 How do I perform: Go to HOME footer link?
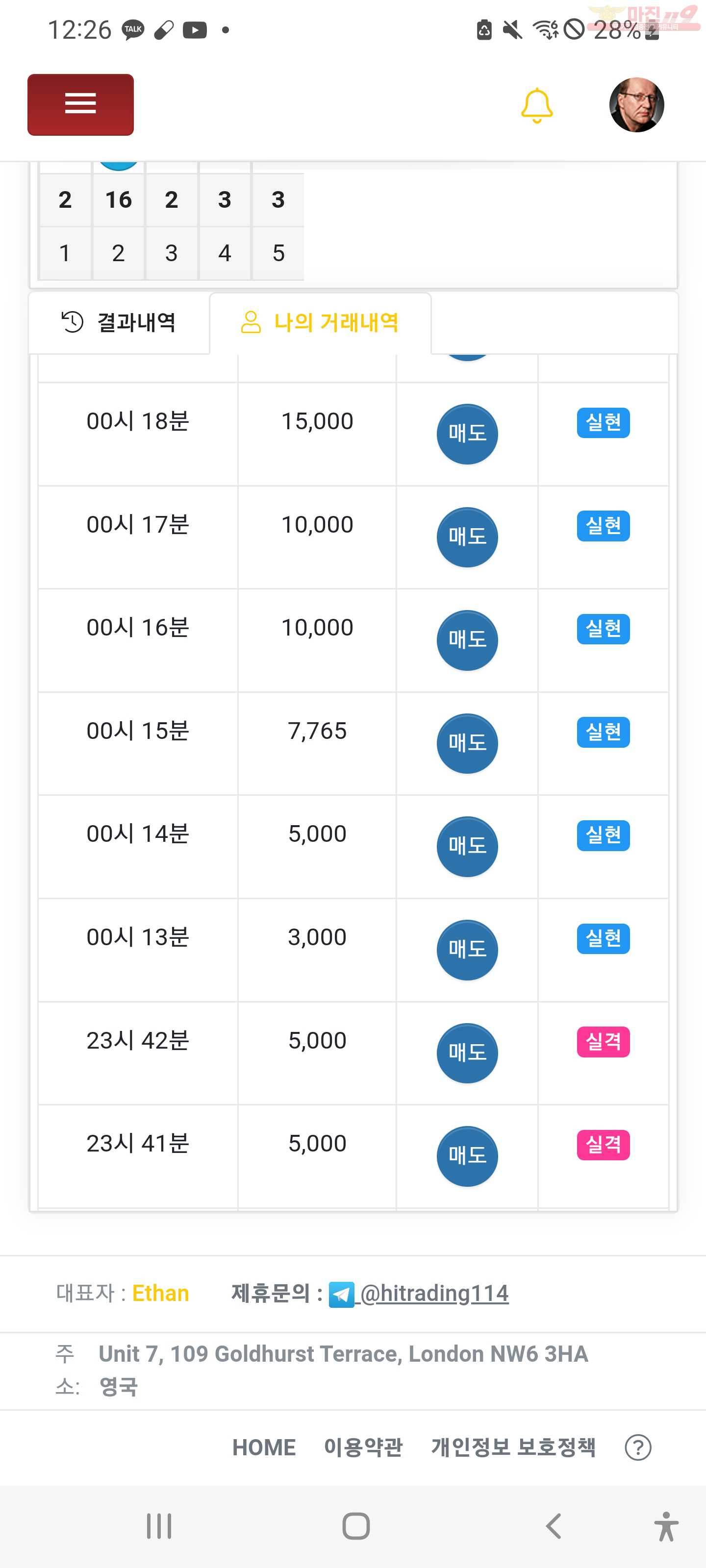point(264,1447)
